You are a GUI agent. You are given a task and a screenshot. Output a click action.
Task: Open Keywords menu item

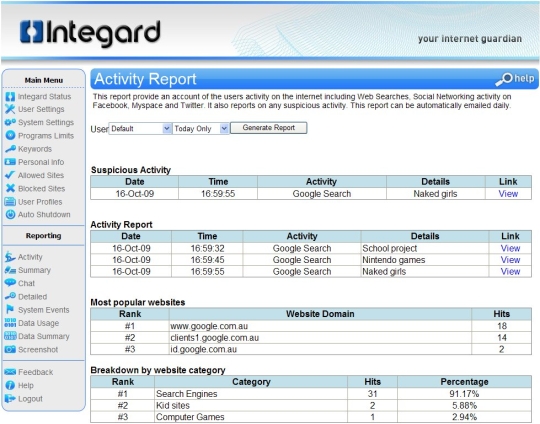(x=35, y=149)
